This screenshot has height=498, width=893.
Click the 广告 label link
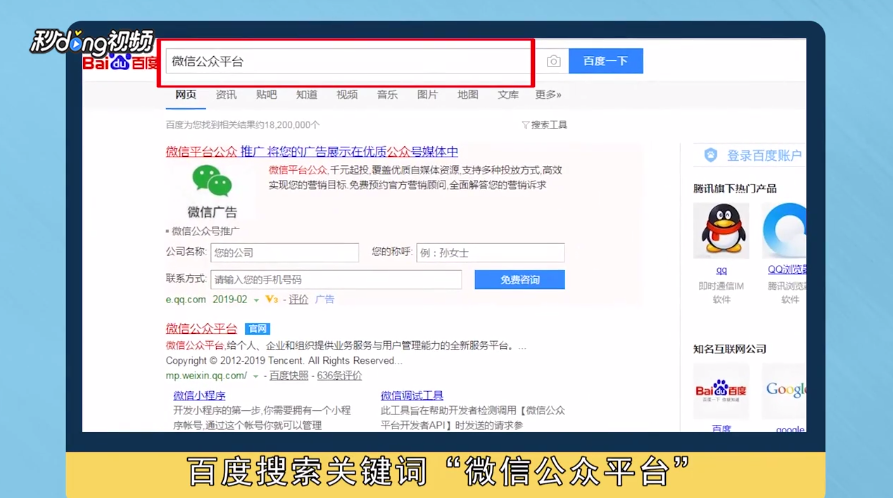325,300
